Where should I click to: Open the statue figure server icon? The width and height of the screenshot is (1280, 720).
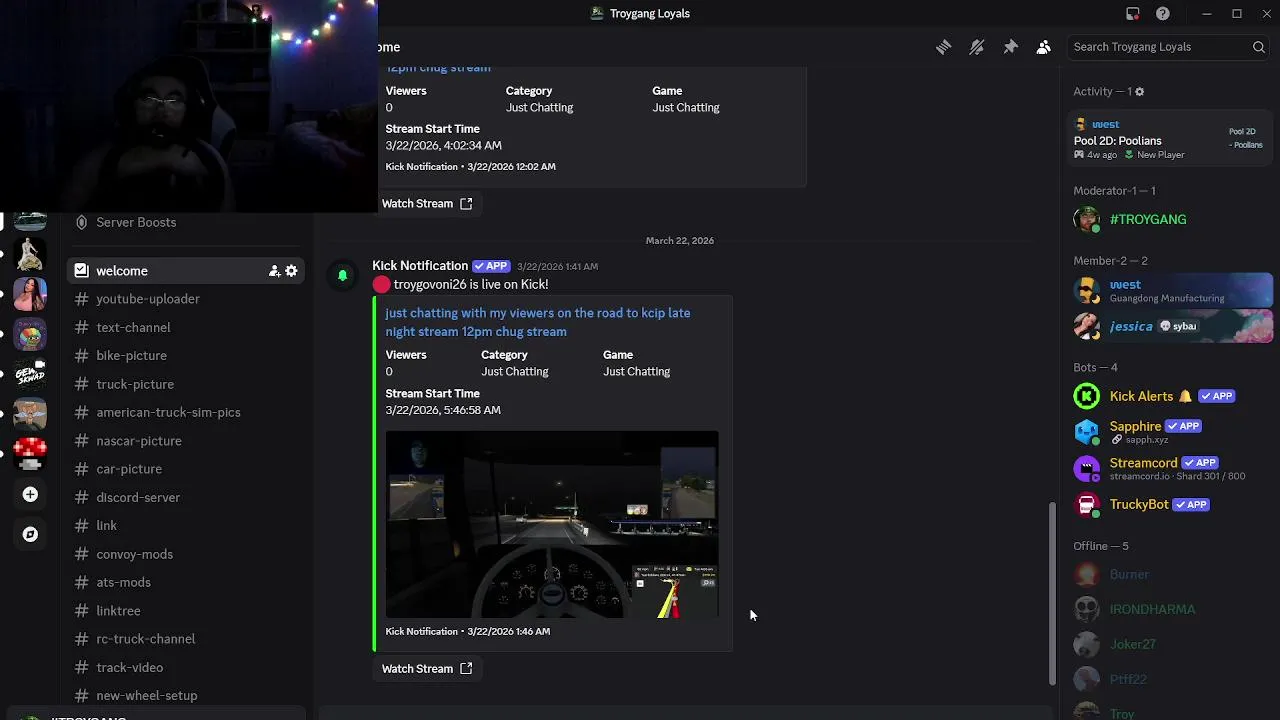(x=30, y=254)
